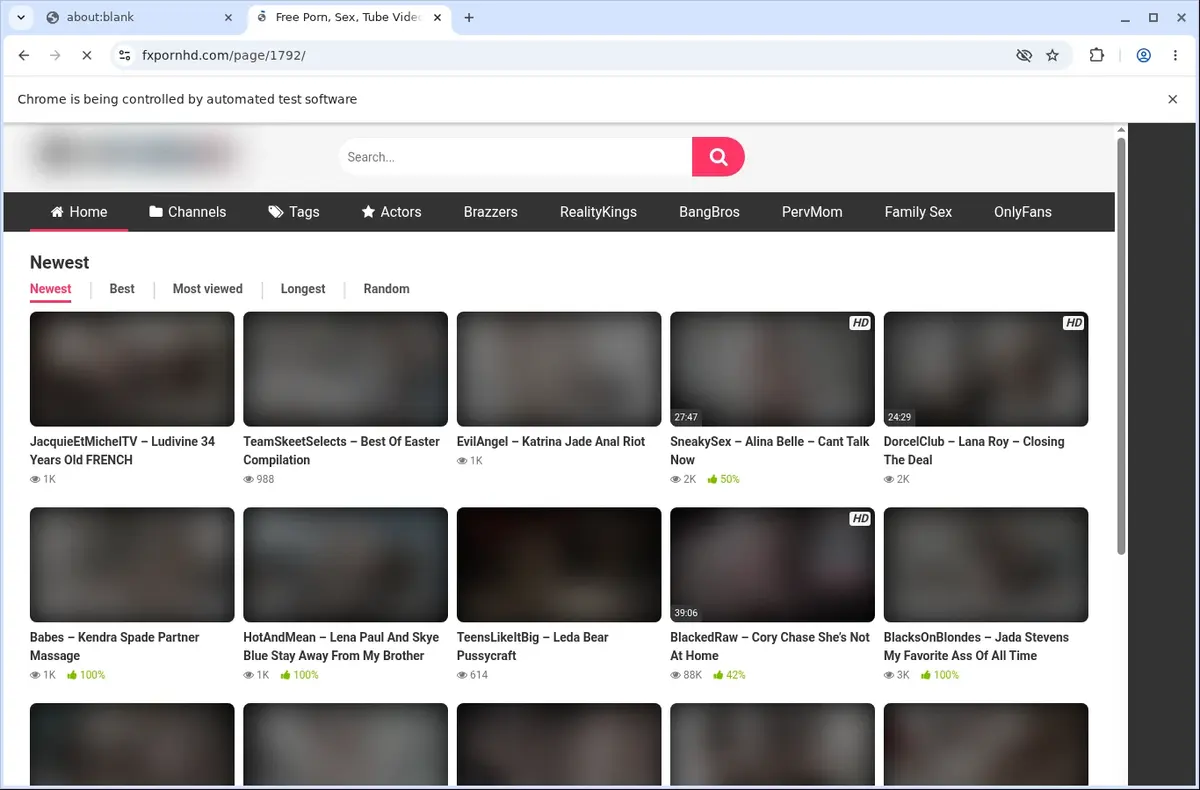Click into the Search... input field
The width and height of the screenshot is (1200, 790).
tap(515, 157)
